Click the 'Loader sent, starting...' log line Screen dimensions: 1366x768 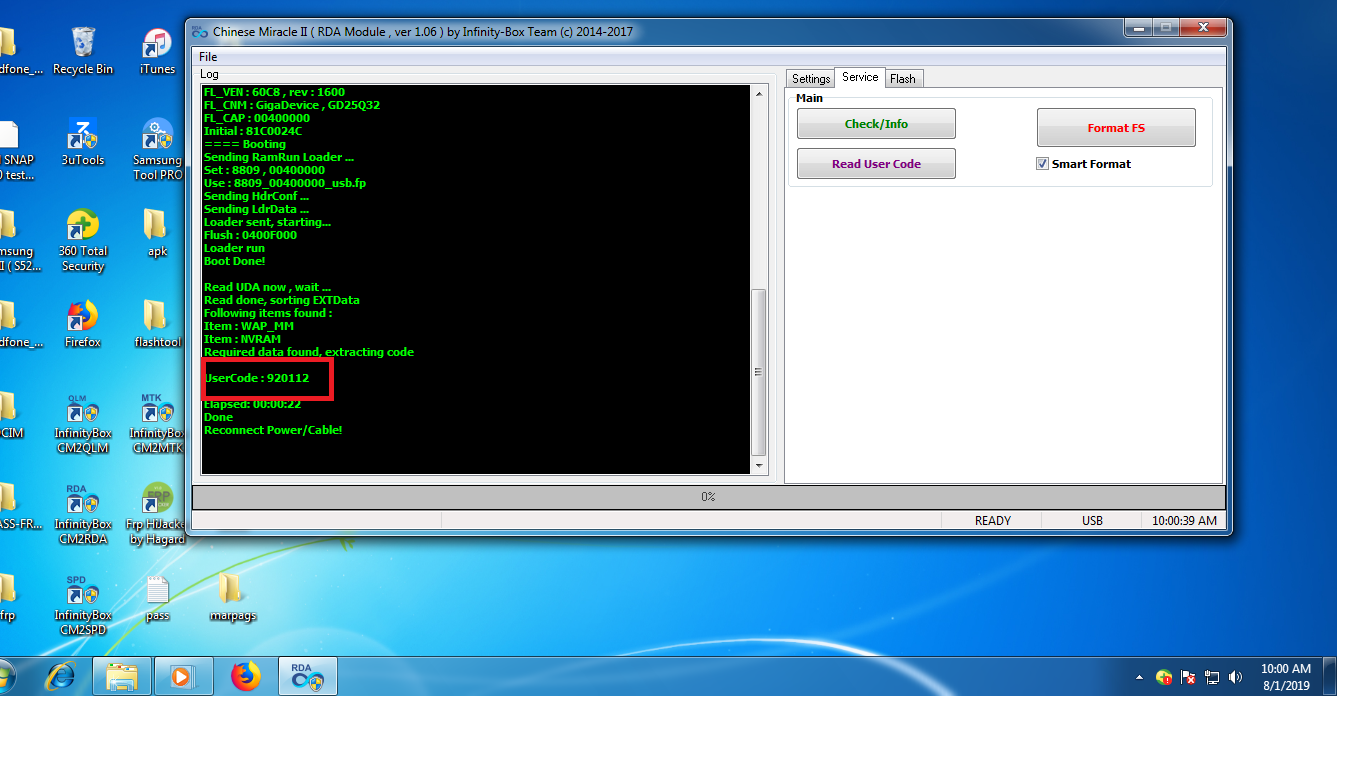click(267, 222)
